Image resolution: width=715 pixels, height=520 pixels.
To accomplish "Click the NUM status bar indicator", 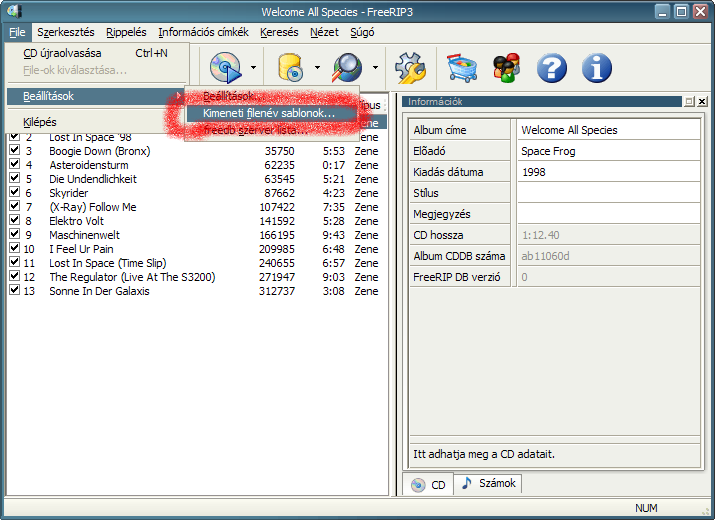I will pyautogui.click(x=646, y=508).
